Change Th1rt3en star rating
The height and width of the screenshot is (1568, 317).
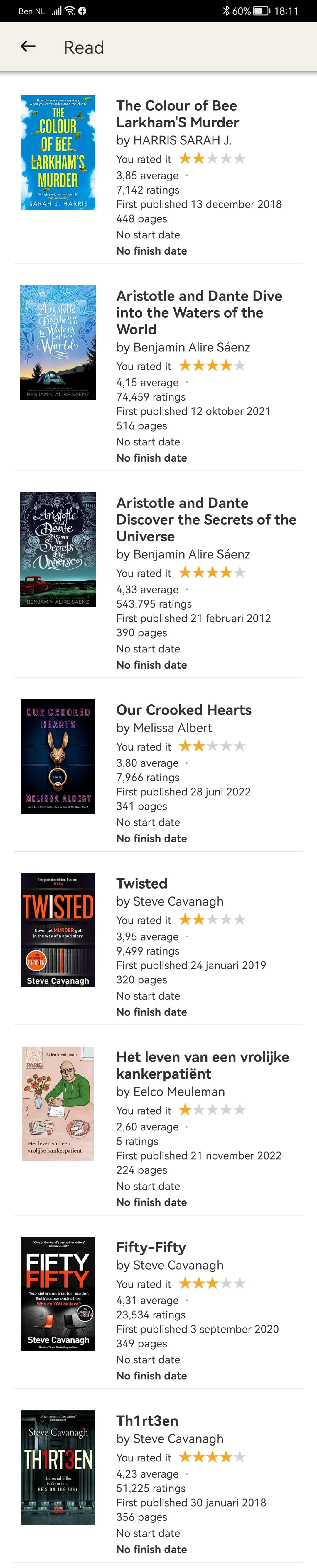click(x=212, y=1457)
